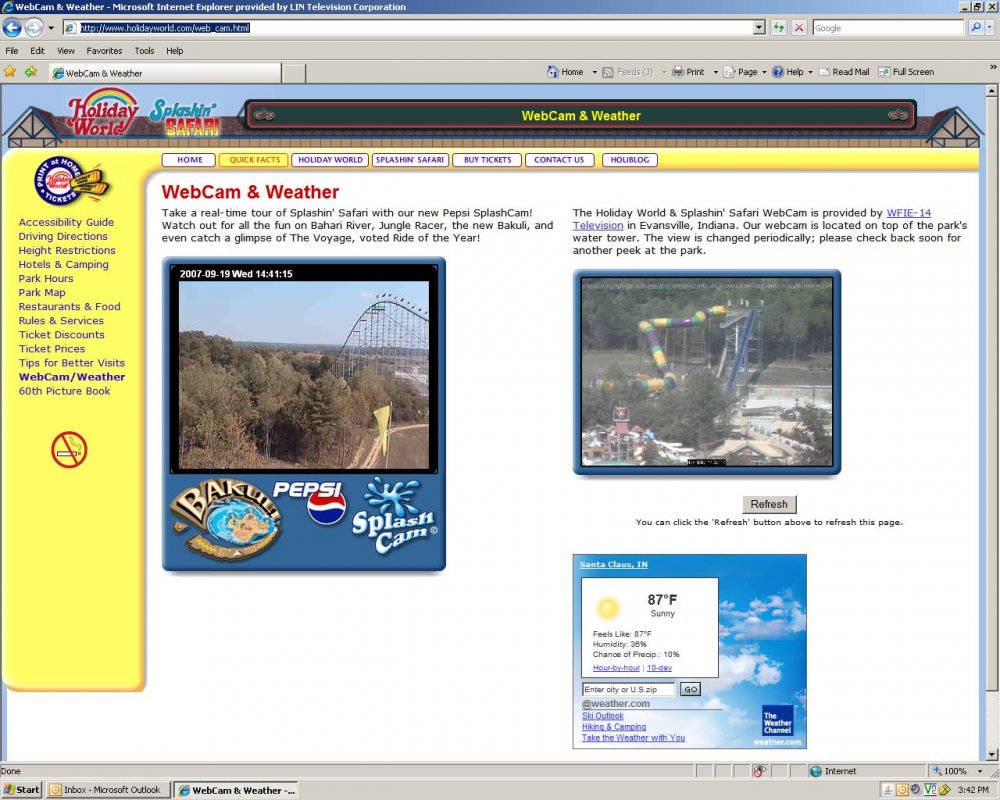Open the Favorites menu in menu bar
The width and height of the screenshot is (1000, 800).
[104, 50]
